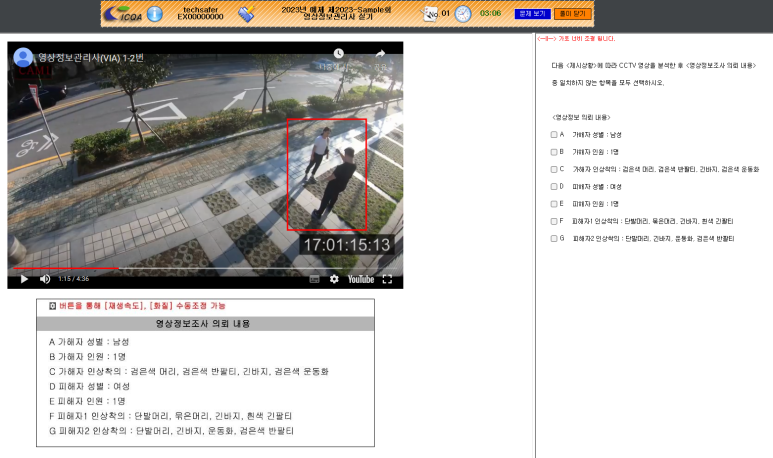Click the video time 1:15 / 4:36
Viewport: 773px width, 458px height.
[x=73, y=279]
